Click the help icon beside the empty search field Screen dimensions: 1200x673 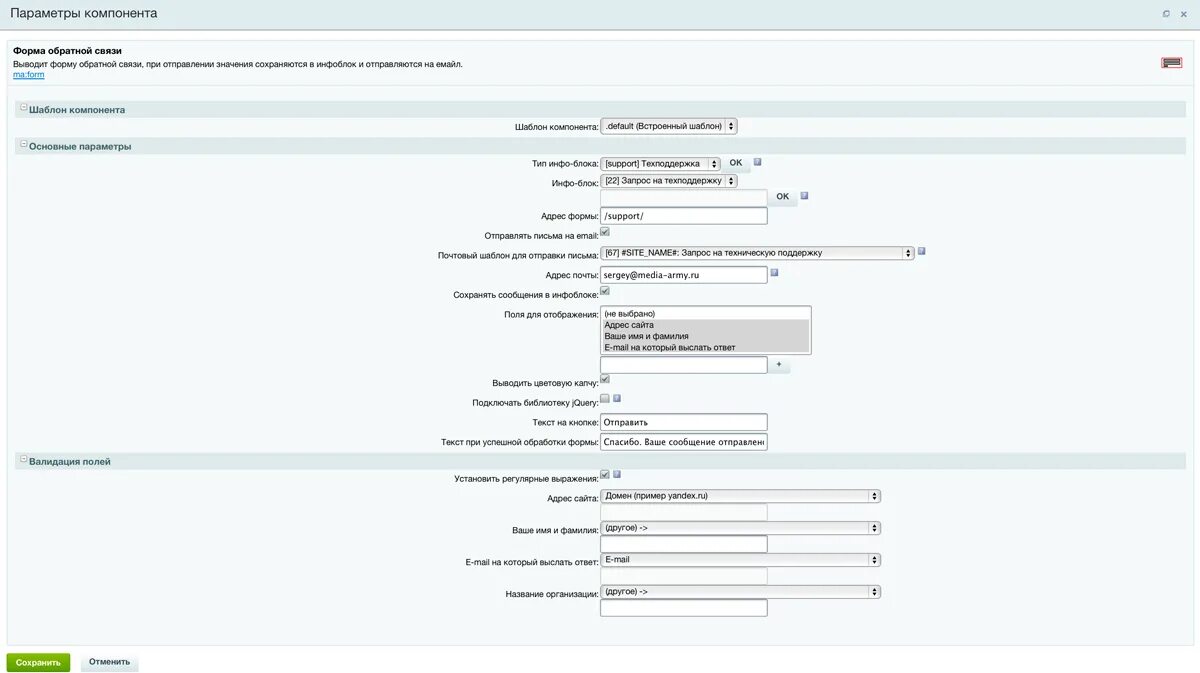pos(805,197)
